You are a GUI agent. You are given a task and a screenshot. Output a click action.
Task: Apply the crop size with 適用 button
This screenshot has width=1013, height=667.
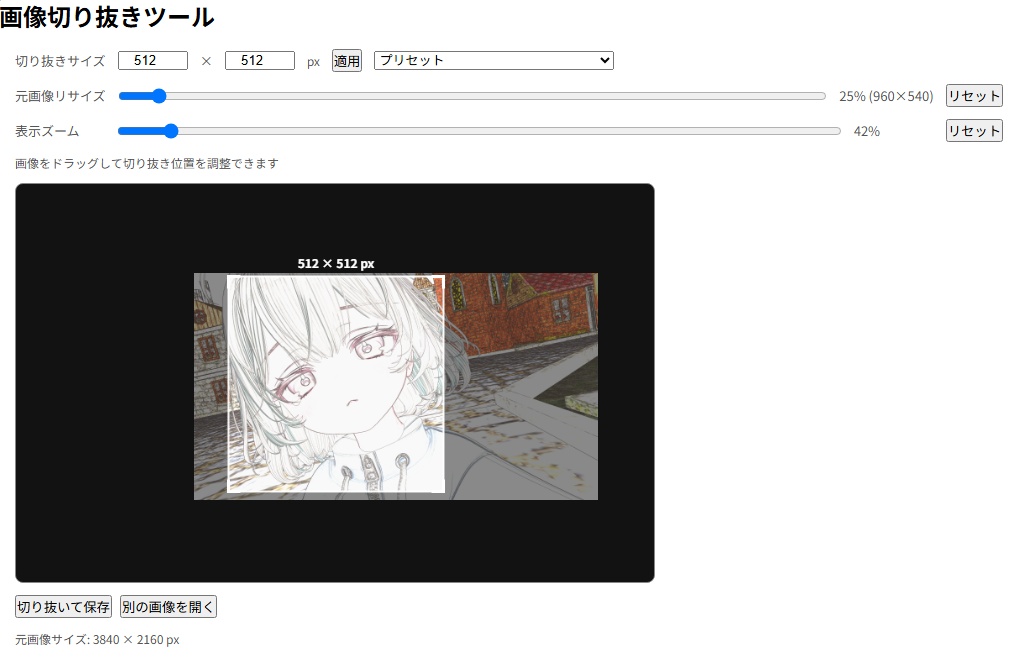point(347,61)
